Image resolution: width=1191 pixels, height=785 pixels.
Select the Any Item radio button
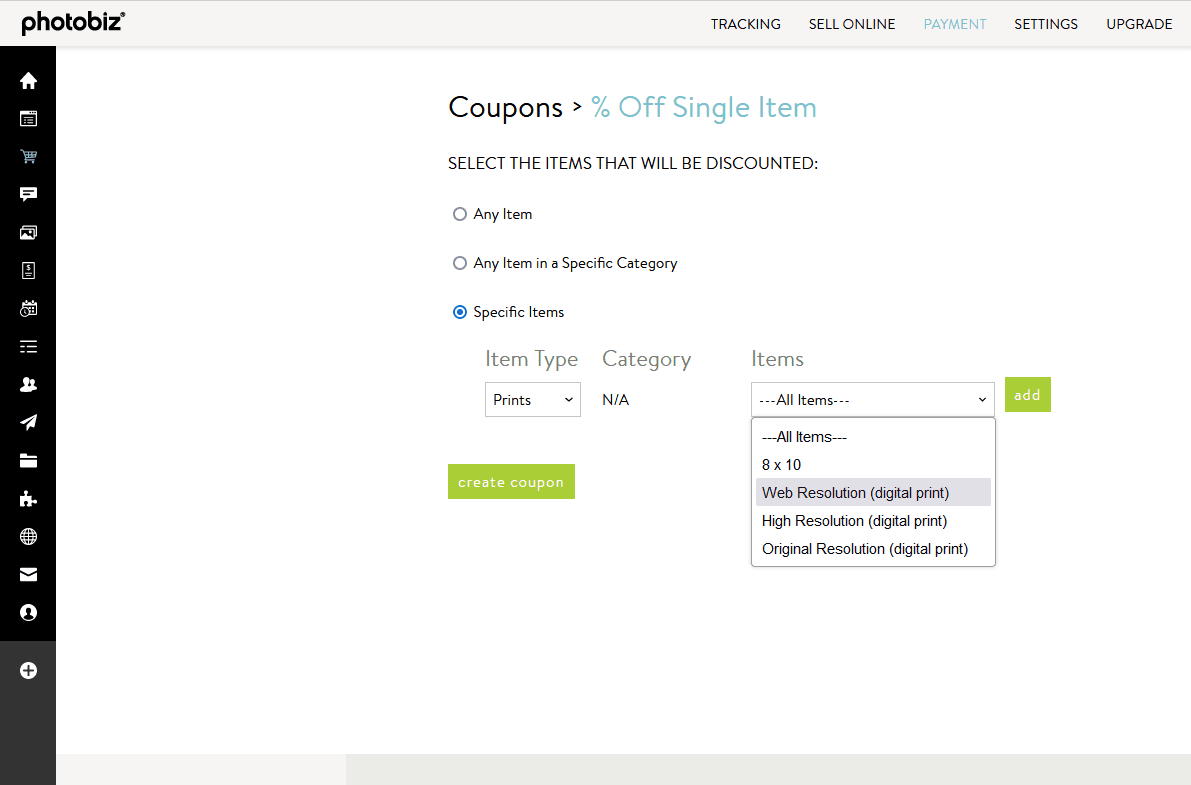pyautogui.click(x=459, y=213)
